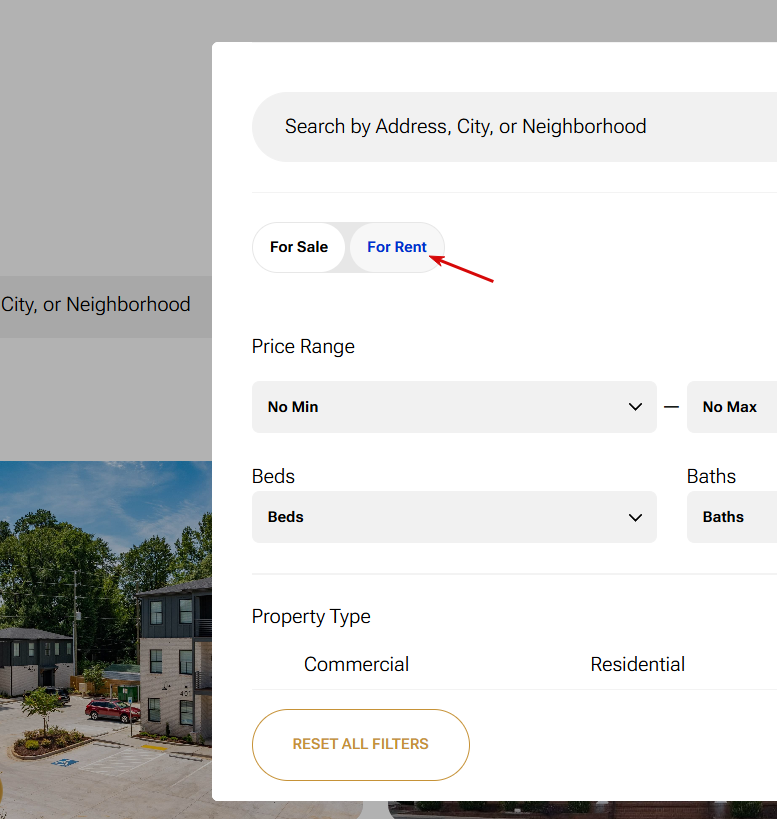This screenshot has height=819, width=777.
Task: Click the chevron arrow on No Min
Action: tap(635, 407)
